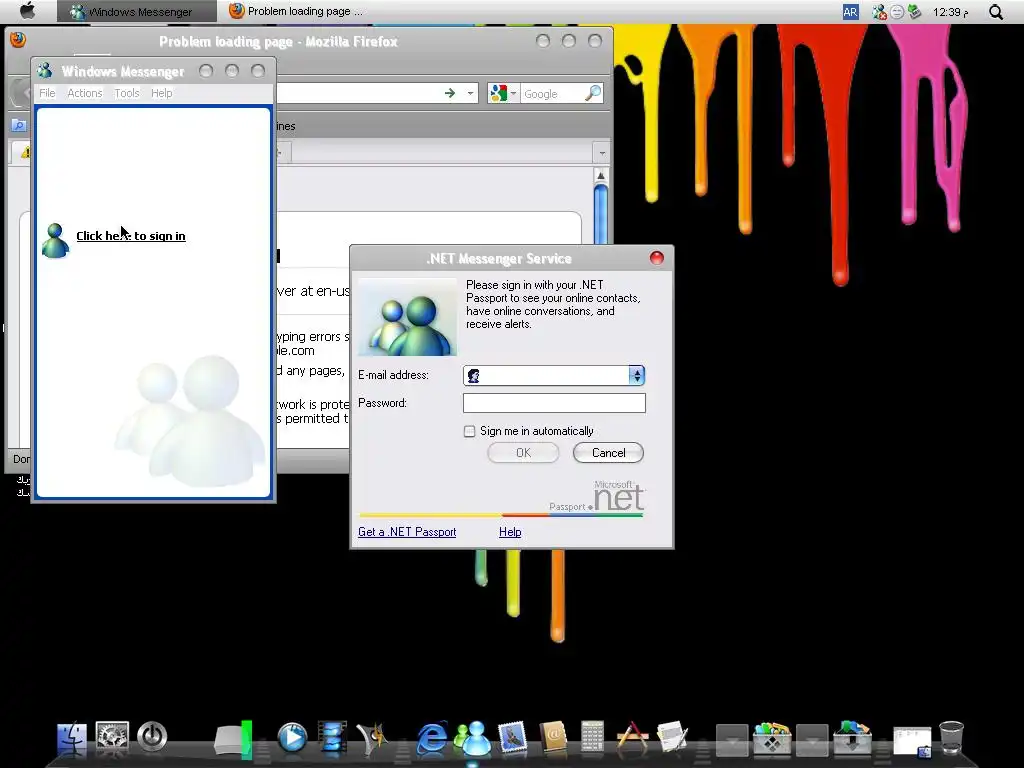This screenshot has width=1024, height=768.
Task: Open the Help menu in Messenger
Action: coord(161,93)
